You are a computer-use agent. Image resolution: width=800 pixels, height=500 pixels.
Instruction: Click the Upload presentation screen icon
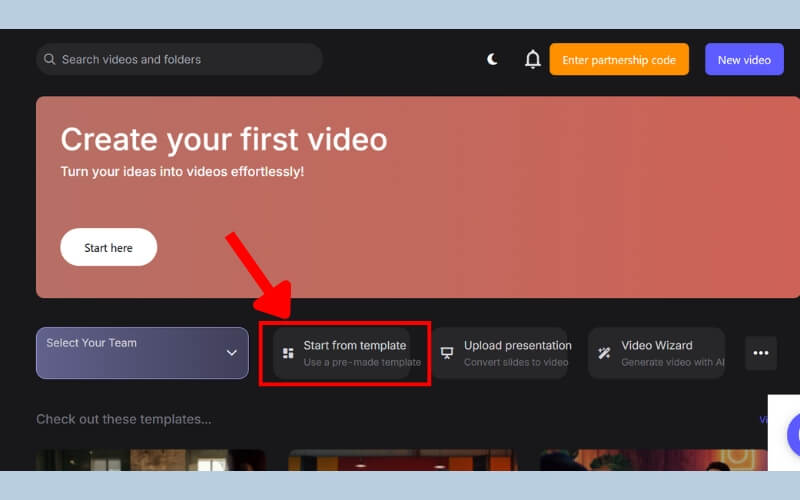447,353
